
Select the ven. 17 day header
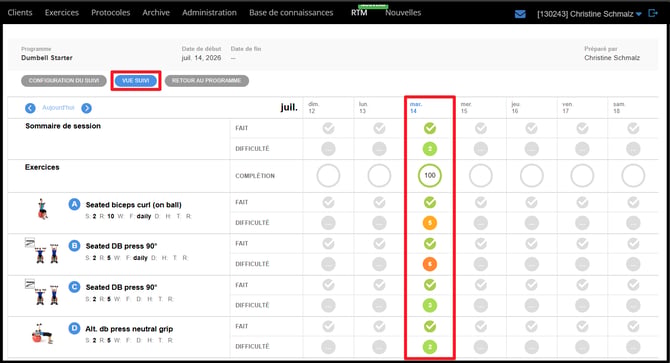(567, 108)
